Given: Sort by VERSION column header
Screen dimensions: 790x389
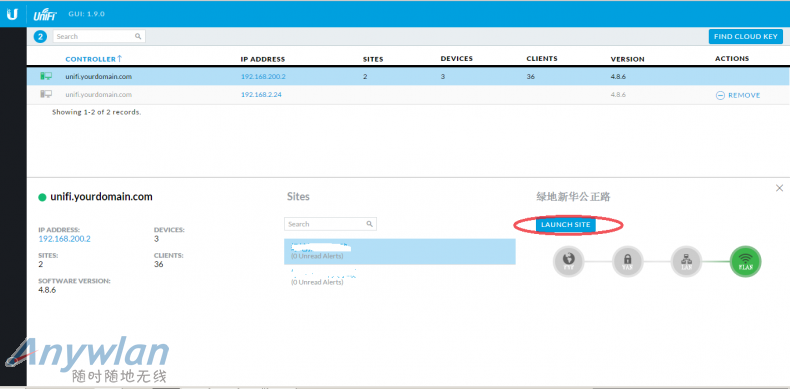Looking at the screenshot, I should [x=628, y=59].
